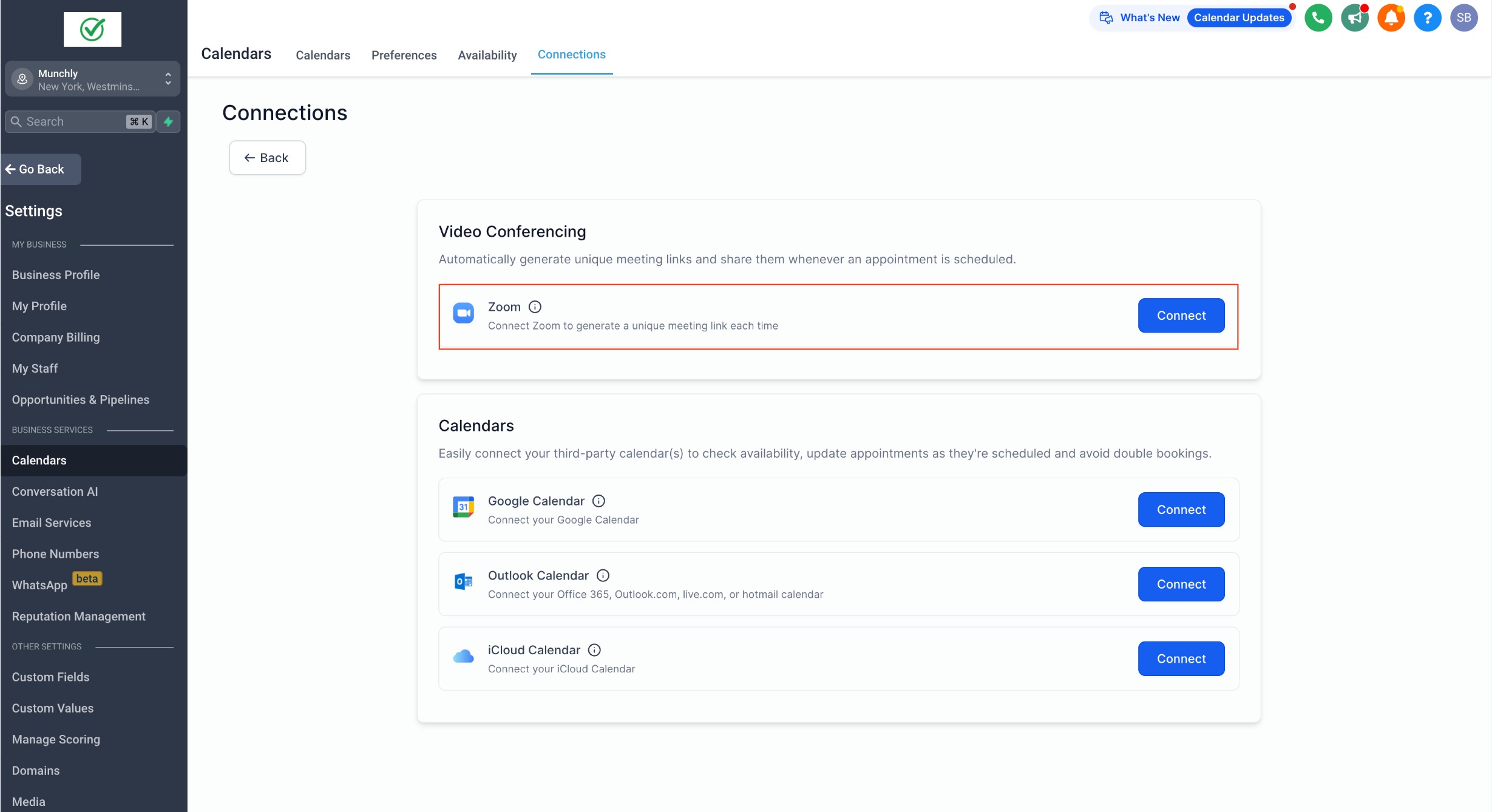1492x812 pixels.
Task: Click info icon beside Outlook Calendar
Action: [603, 575]
